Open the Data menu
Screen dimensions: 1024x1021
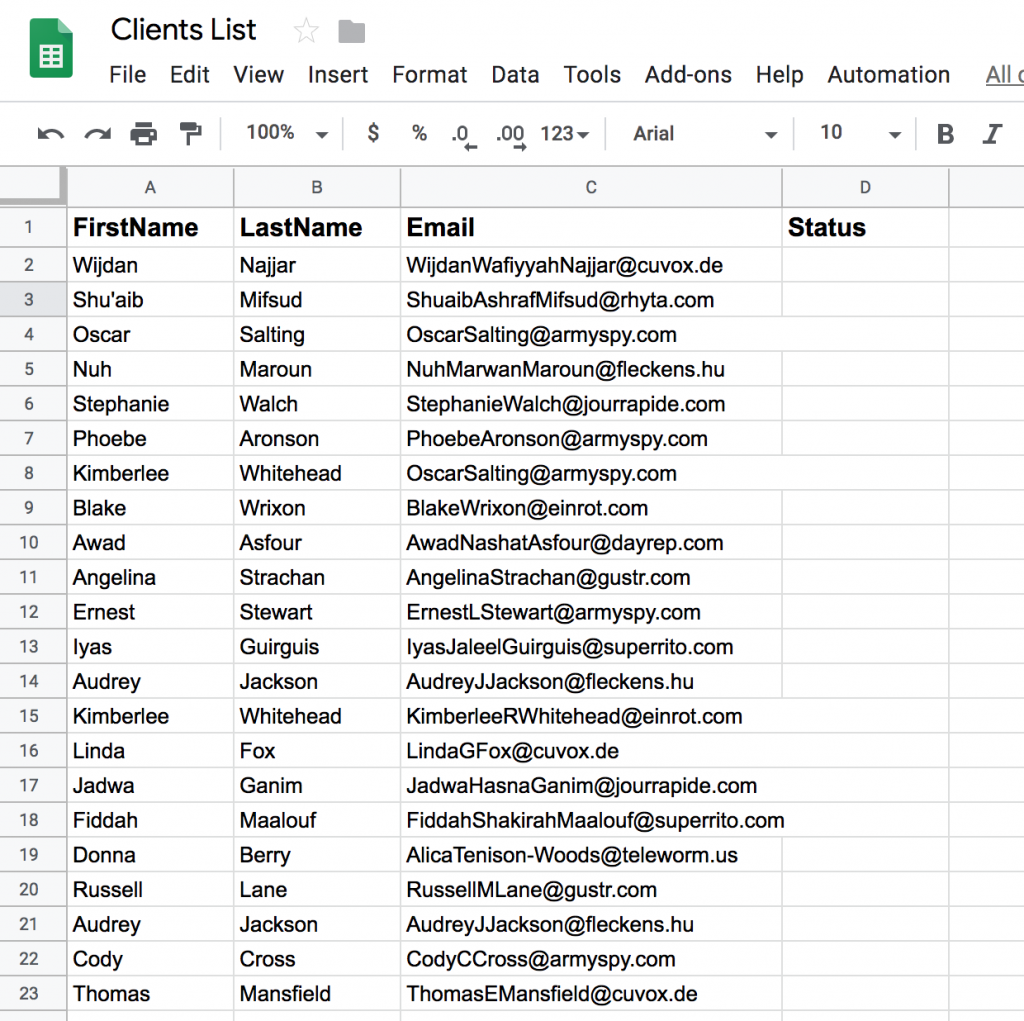[x=515, y=74]
